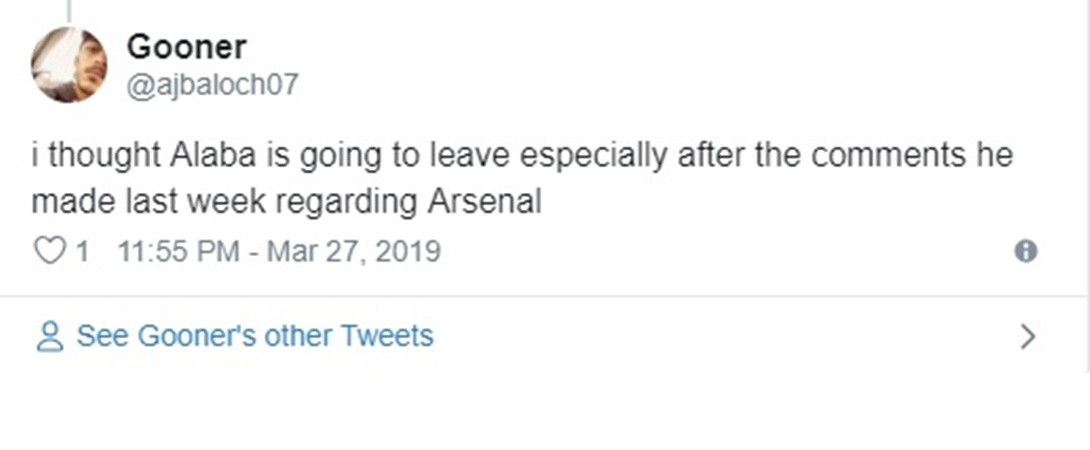Open the Gooner display name
This screenshot has height=450, width=1090.
pos(186,46)
